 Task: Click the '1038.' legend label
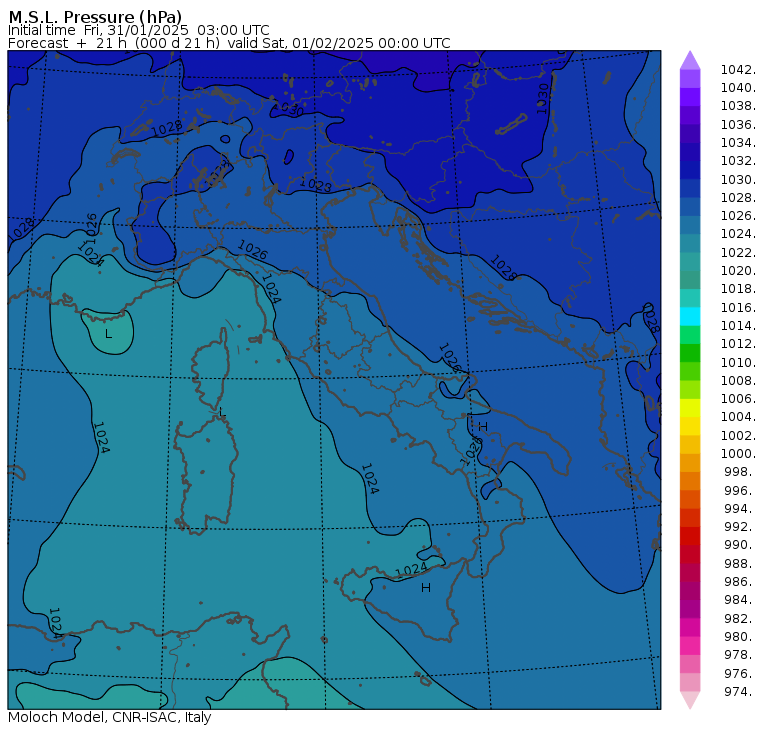coord(738,106)
